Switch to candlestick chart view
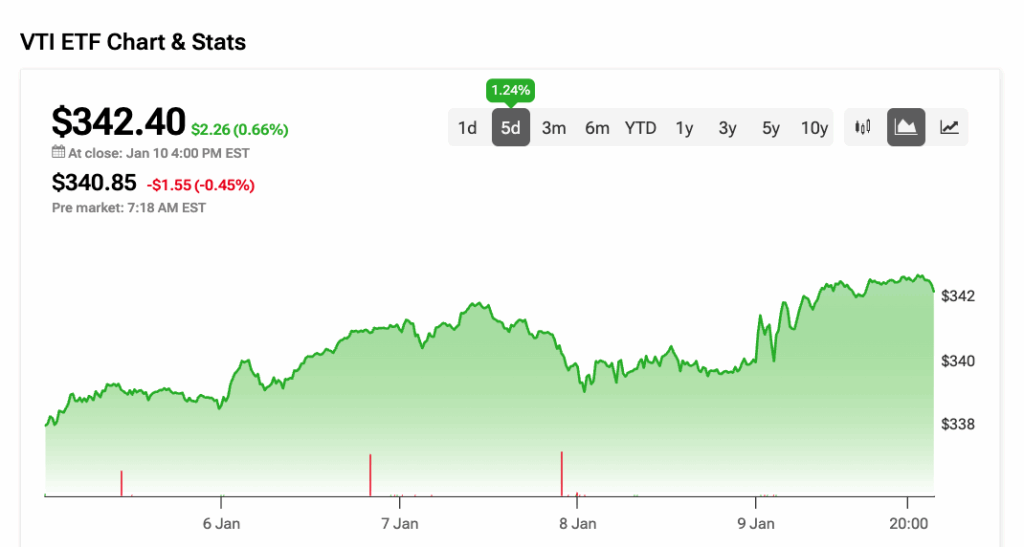Image resolution: width=1024 pixels, height=547 pixels. pos(863,127)
